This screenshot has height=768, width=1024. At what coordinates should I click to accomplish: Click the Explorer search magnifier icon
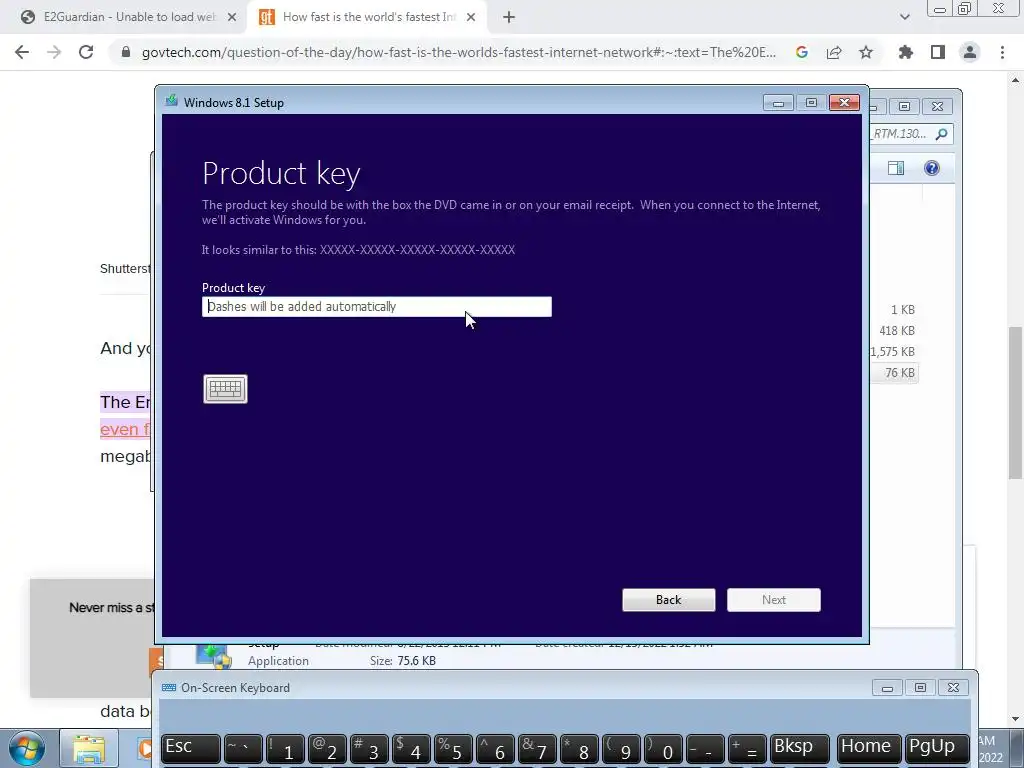[941, 134]
